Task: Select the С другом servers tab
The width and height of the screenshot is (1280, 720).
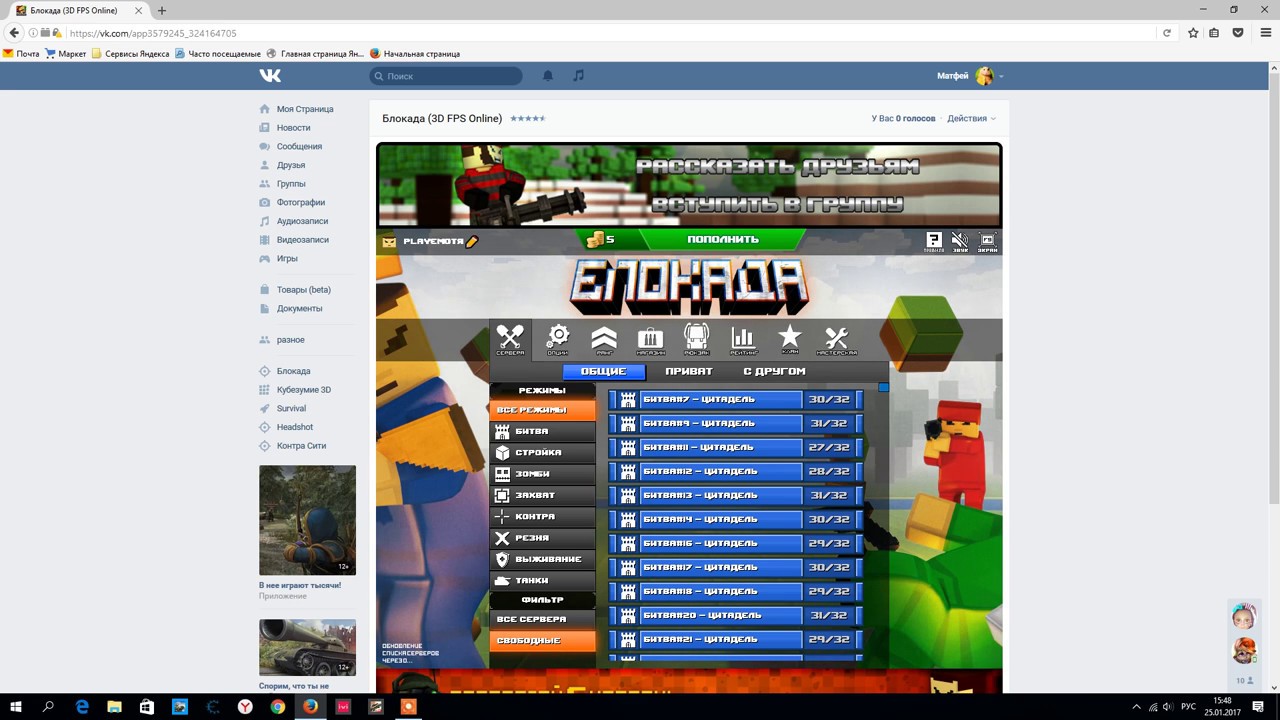Action: tap(774, 371)
